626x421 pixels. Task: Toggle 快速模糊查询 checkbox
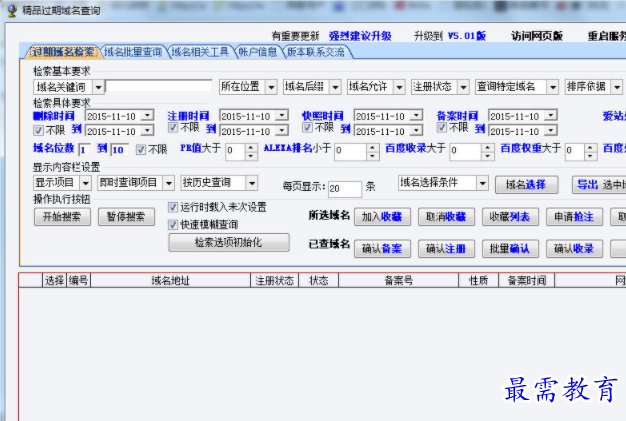click(173, 225)
